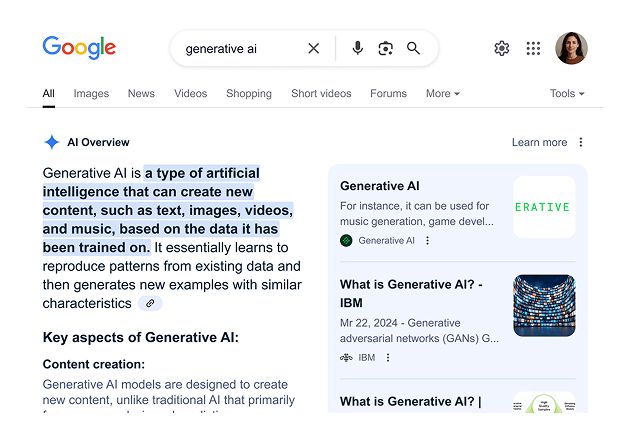Click the Learn more link

coord(539,142)
